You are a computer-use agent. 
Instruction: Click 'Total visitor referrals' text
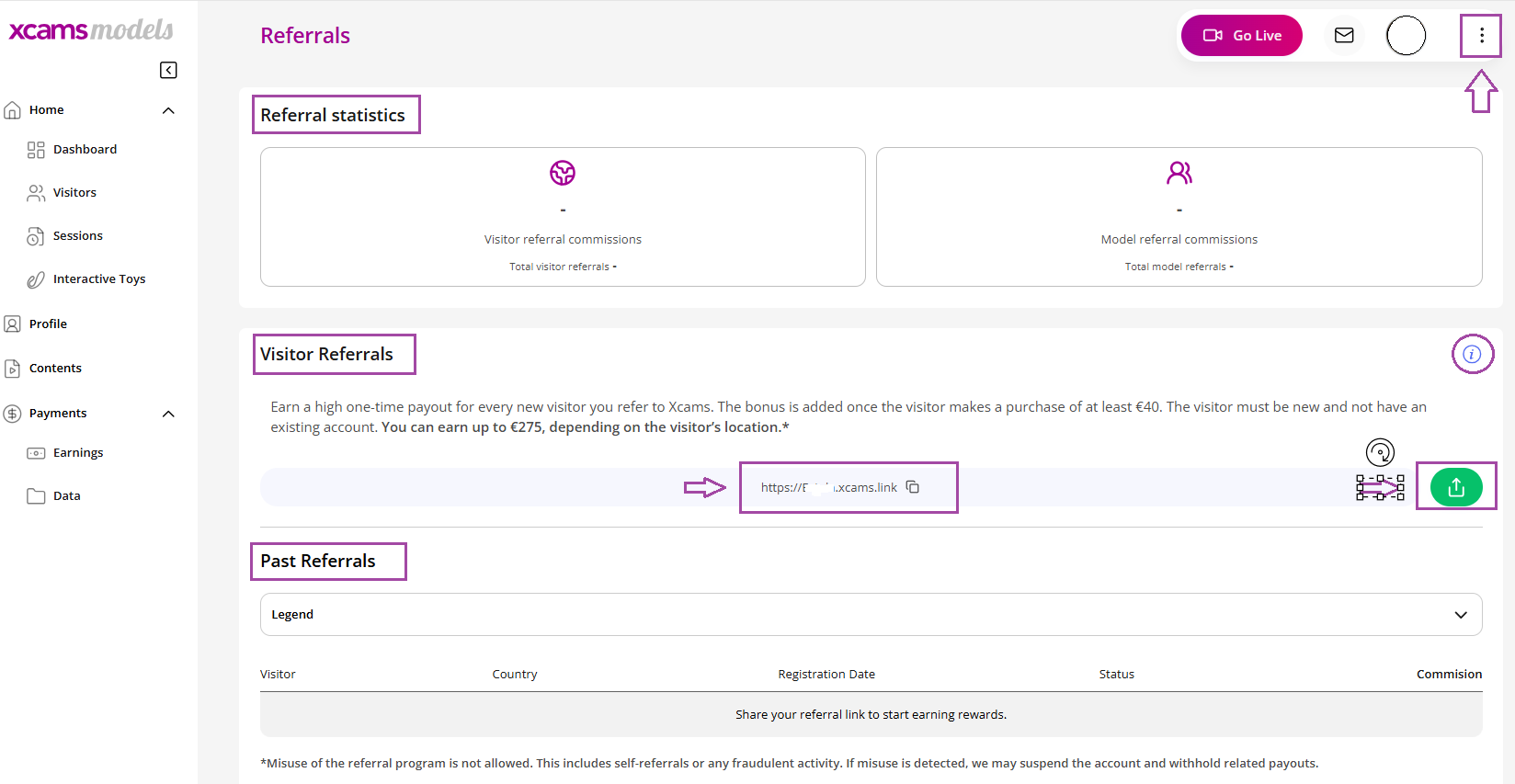pos(560,267)
